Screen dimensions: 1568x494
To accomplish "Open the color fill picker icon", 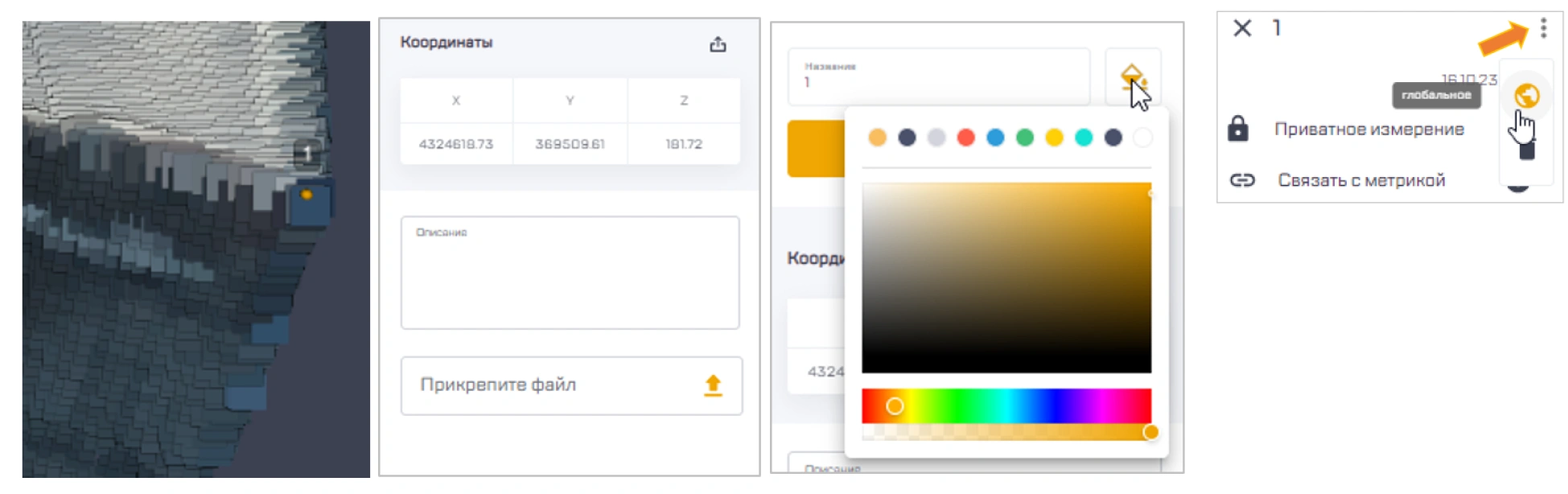I will point(1132,77).
